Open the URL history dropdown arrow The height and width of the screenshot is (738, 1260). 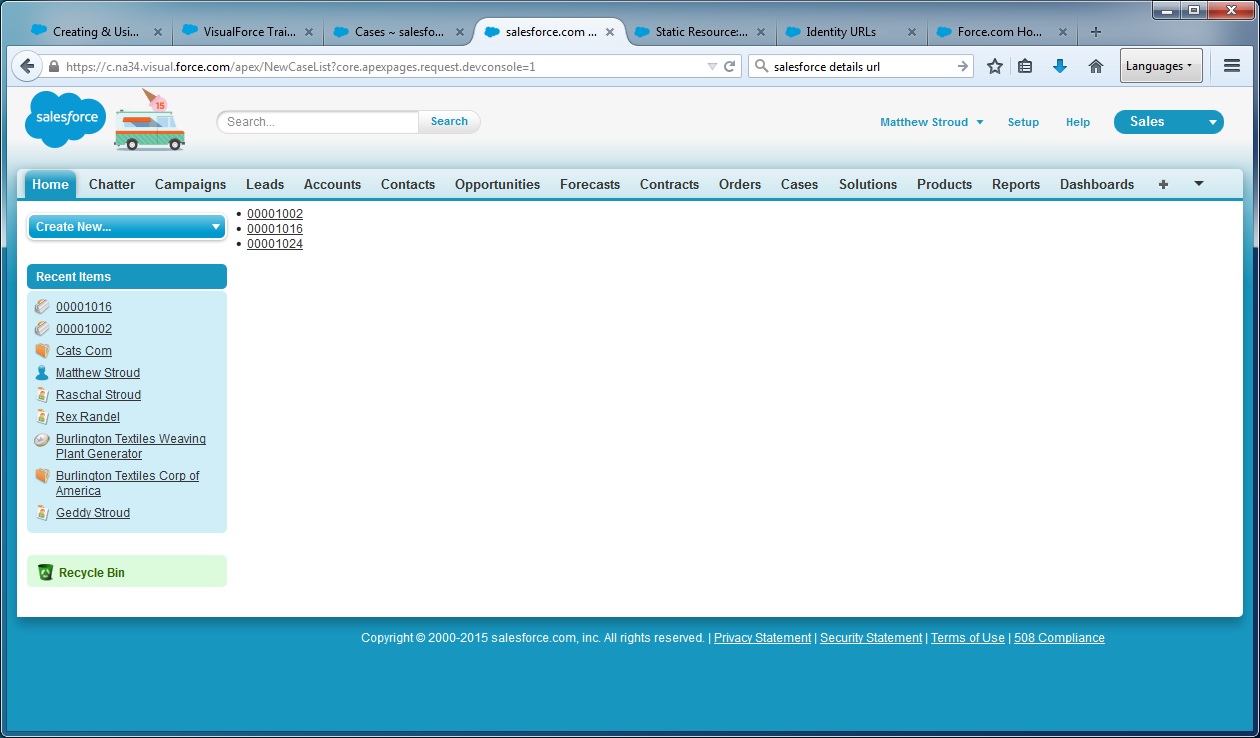[x=712, y=66]
